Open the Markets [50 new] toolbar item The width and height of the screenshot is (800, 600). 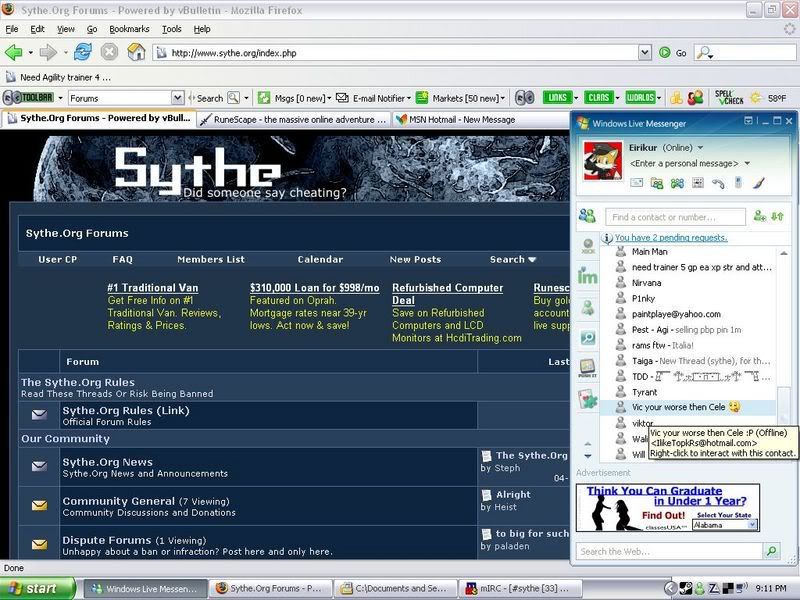click(460, 98)
